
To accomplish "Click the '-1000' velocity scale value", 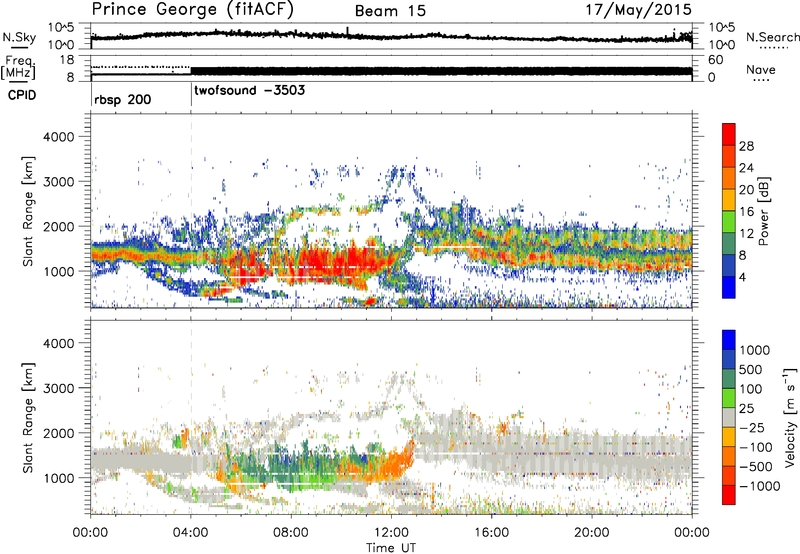I will tap(759, 486).
